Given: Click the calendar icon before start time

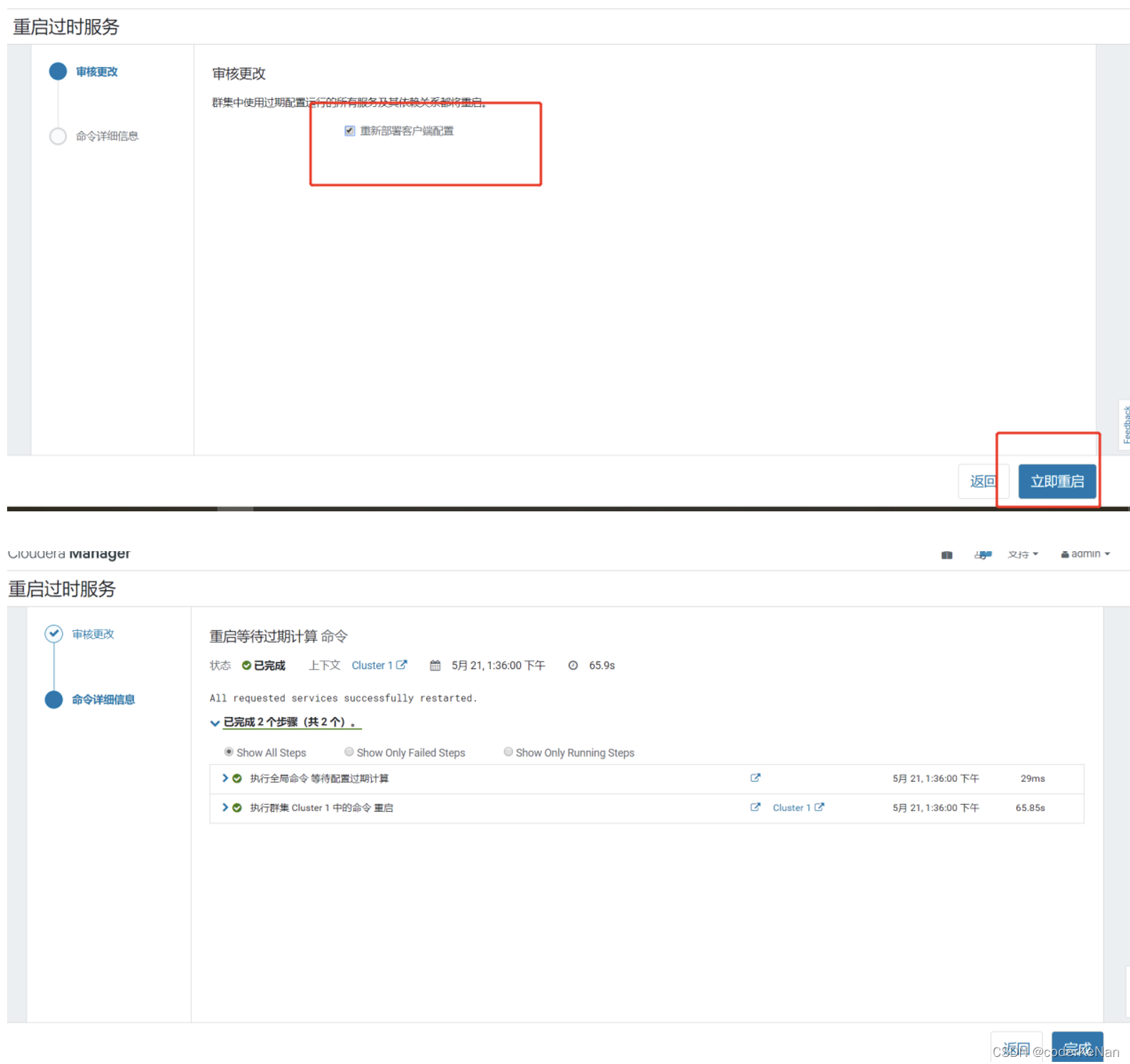Looking at the screenshot, I should click(x=435, y=665).
